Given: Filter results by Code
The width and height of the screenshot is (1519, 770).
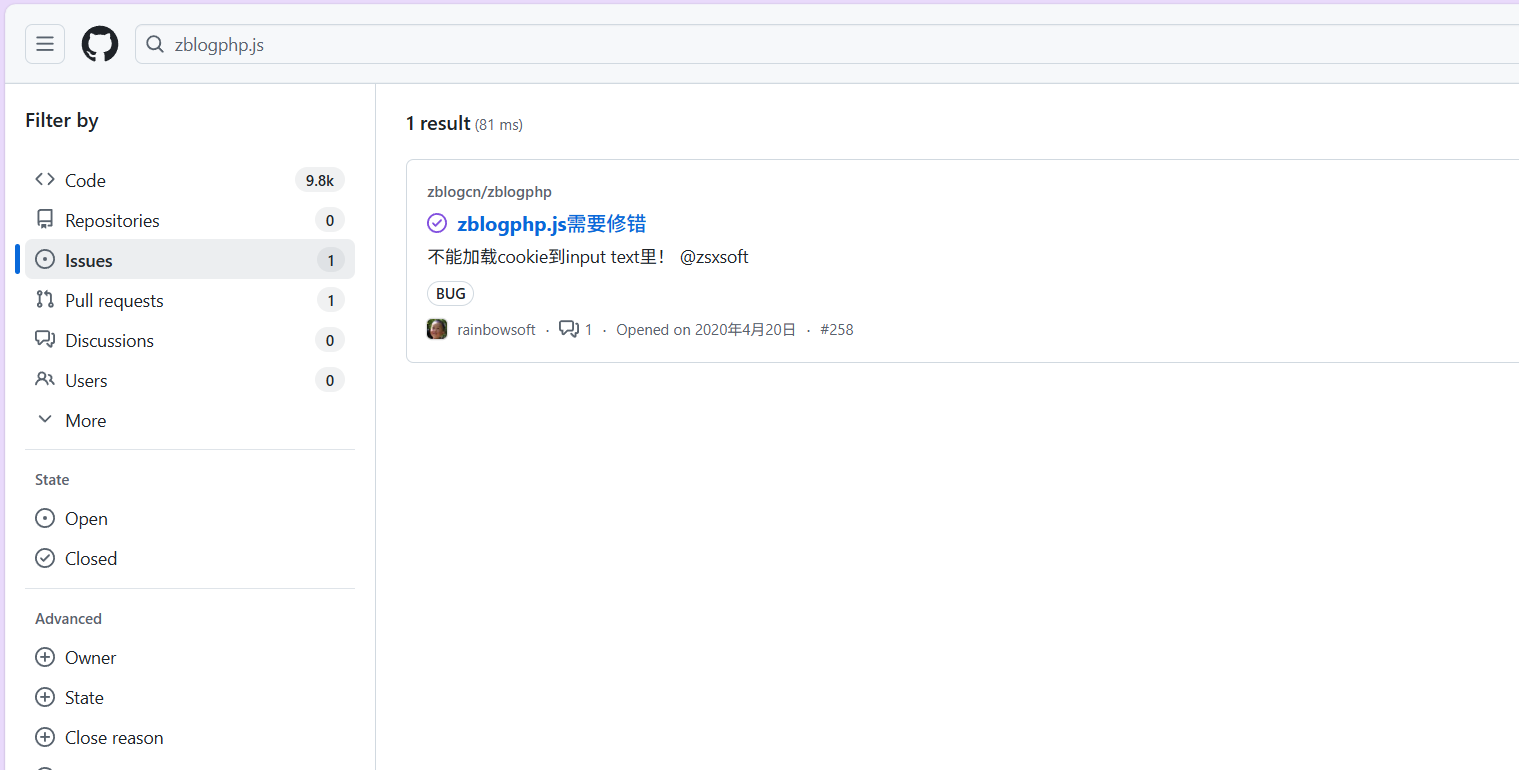Looking at the screenshot, I should [190, 180].
